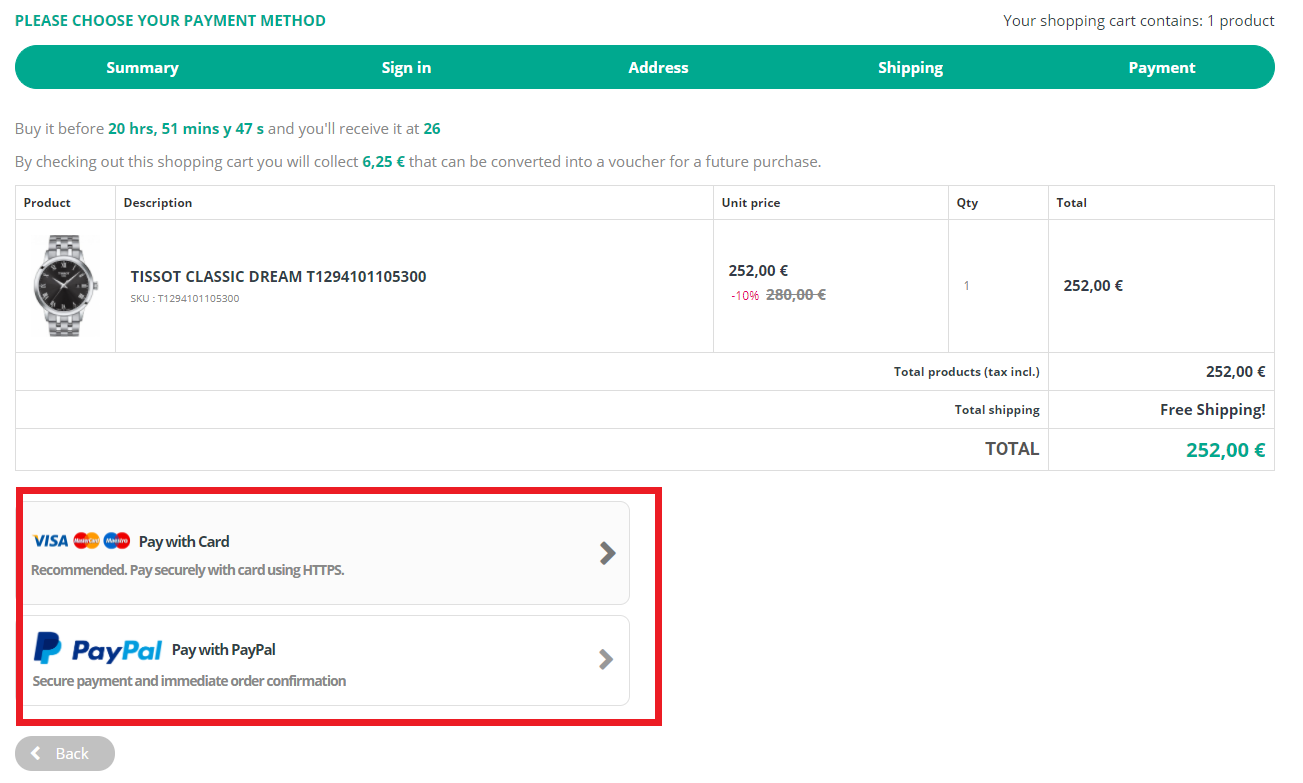Click the Qty column header
This screenshot has width=1303, height=783.
coord(967,202)
